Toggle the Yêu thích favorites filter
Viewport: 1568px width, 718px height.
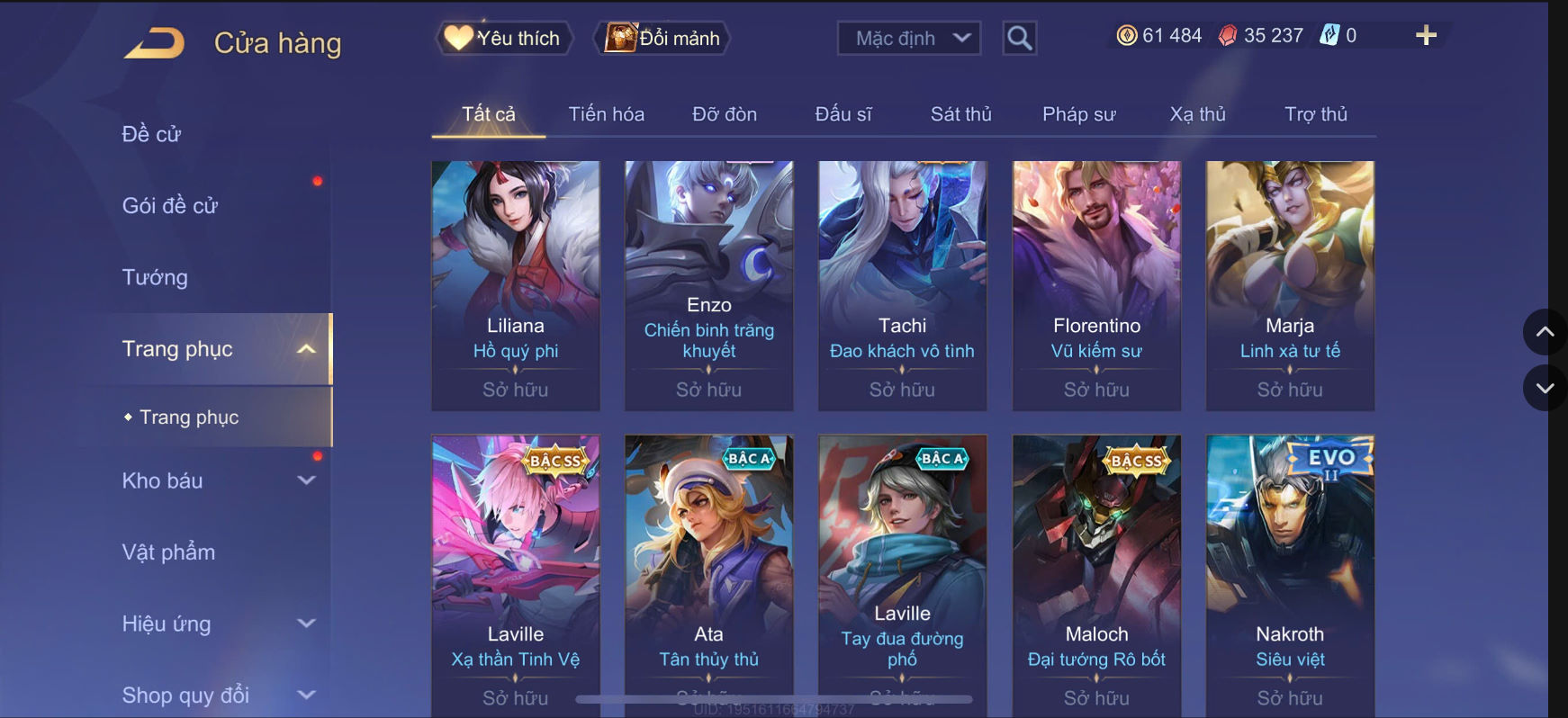pyautogui.click(x=504, y=38)
